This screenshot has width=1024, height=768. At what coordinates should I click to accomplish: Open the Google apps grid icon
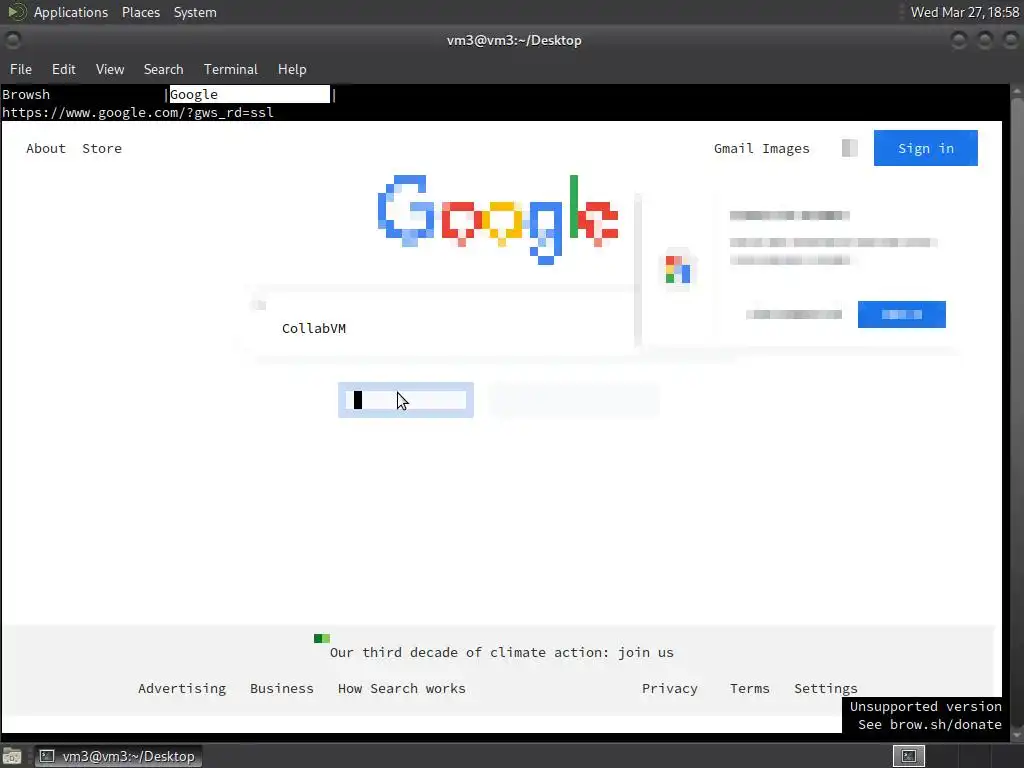[850, 148]
